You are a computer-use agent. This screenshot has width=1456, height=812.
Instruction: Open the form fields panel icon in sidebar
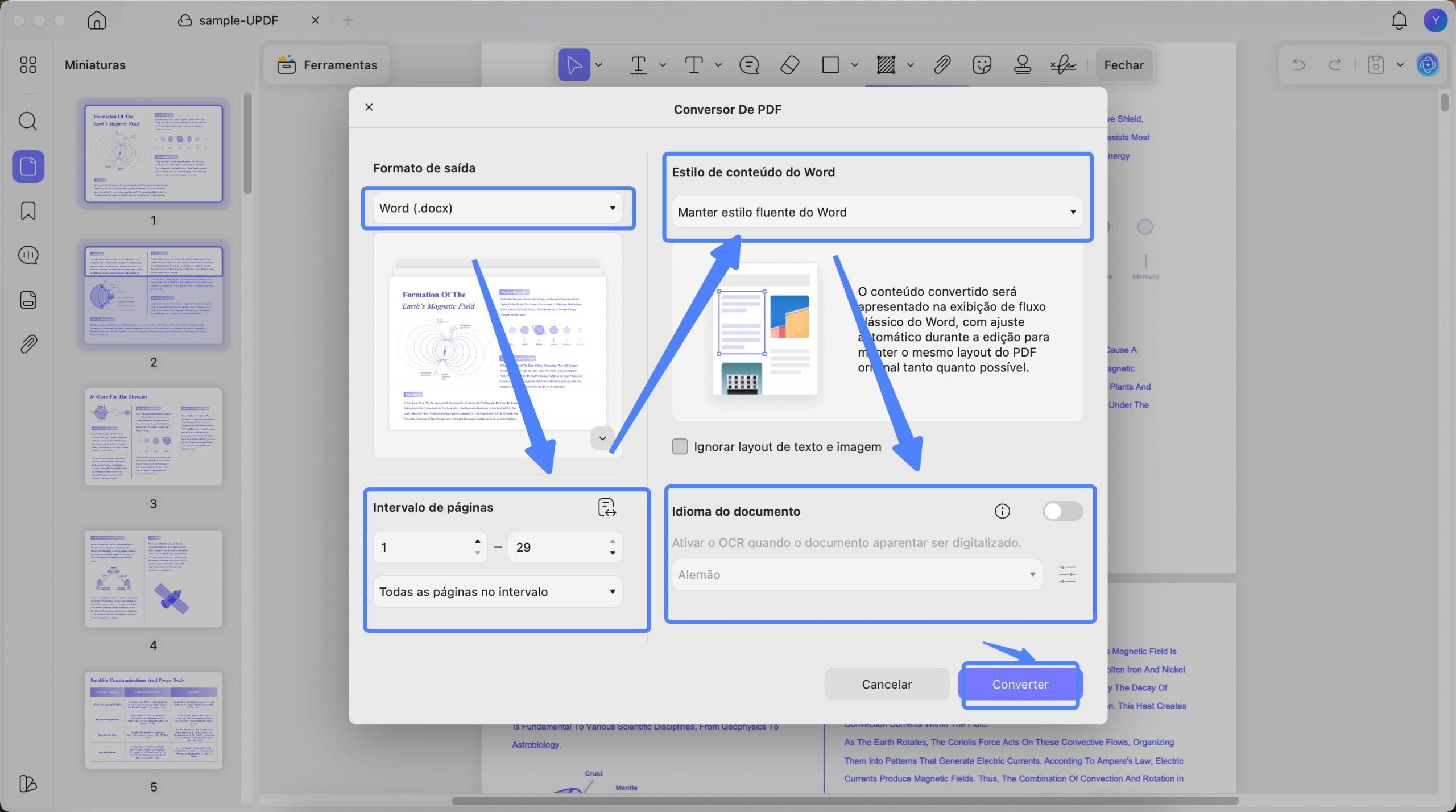28,300
